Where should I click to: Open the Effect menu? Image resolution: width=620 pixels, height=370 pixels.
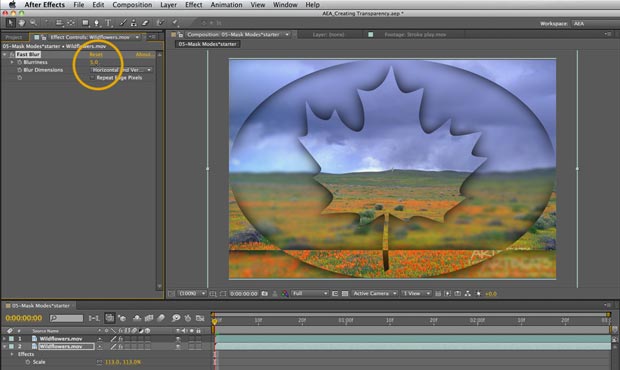click(x=194, y=5)
